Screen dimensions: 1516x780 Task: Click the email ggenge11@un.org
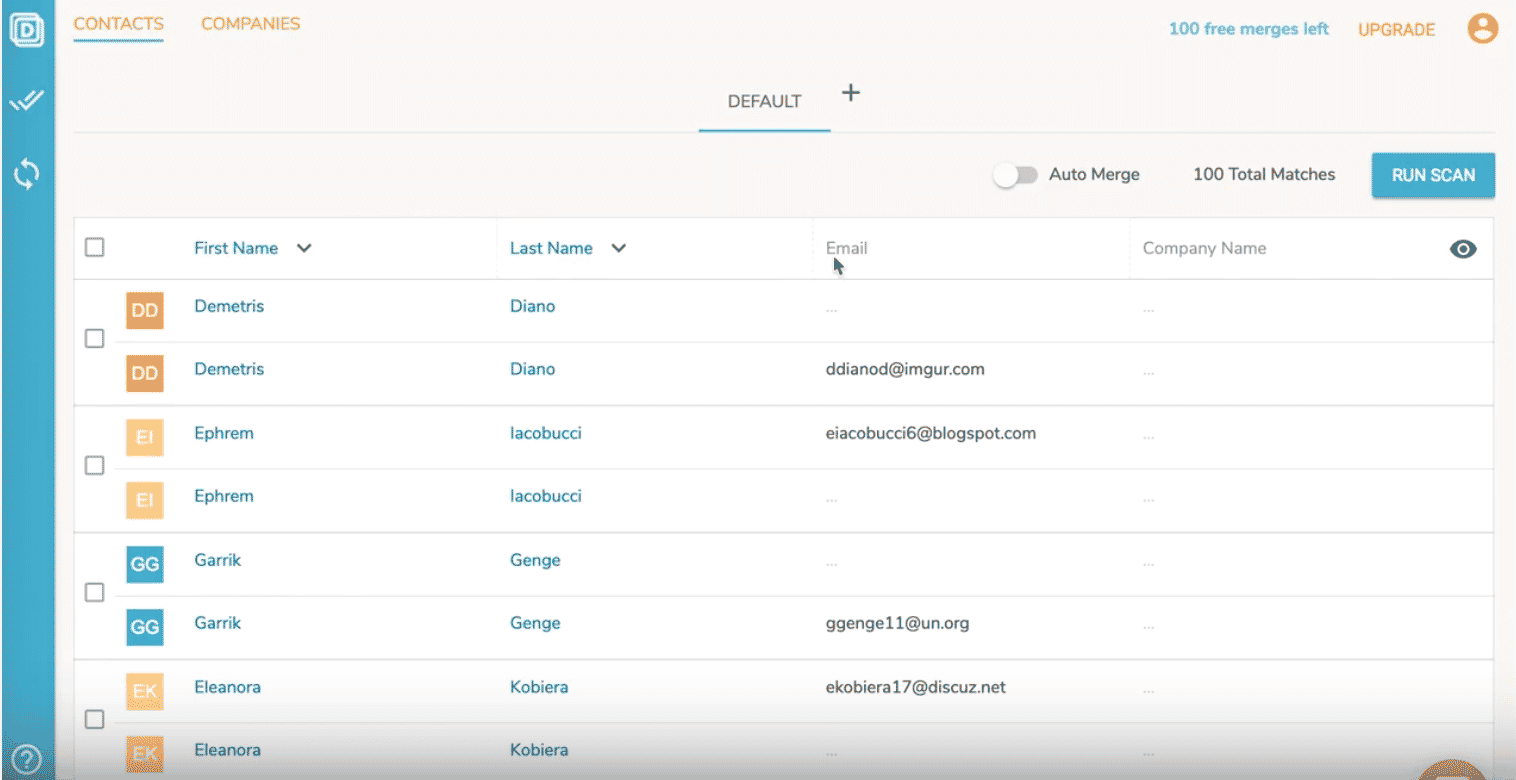pos(897,623)
